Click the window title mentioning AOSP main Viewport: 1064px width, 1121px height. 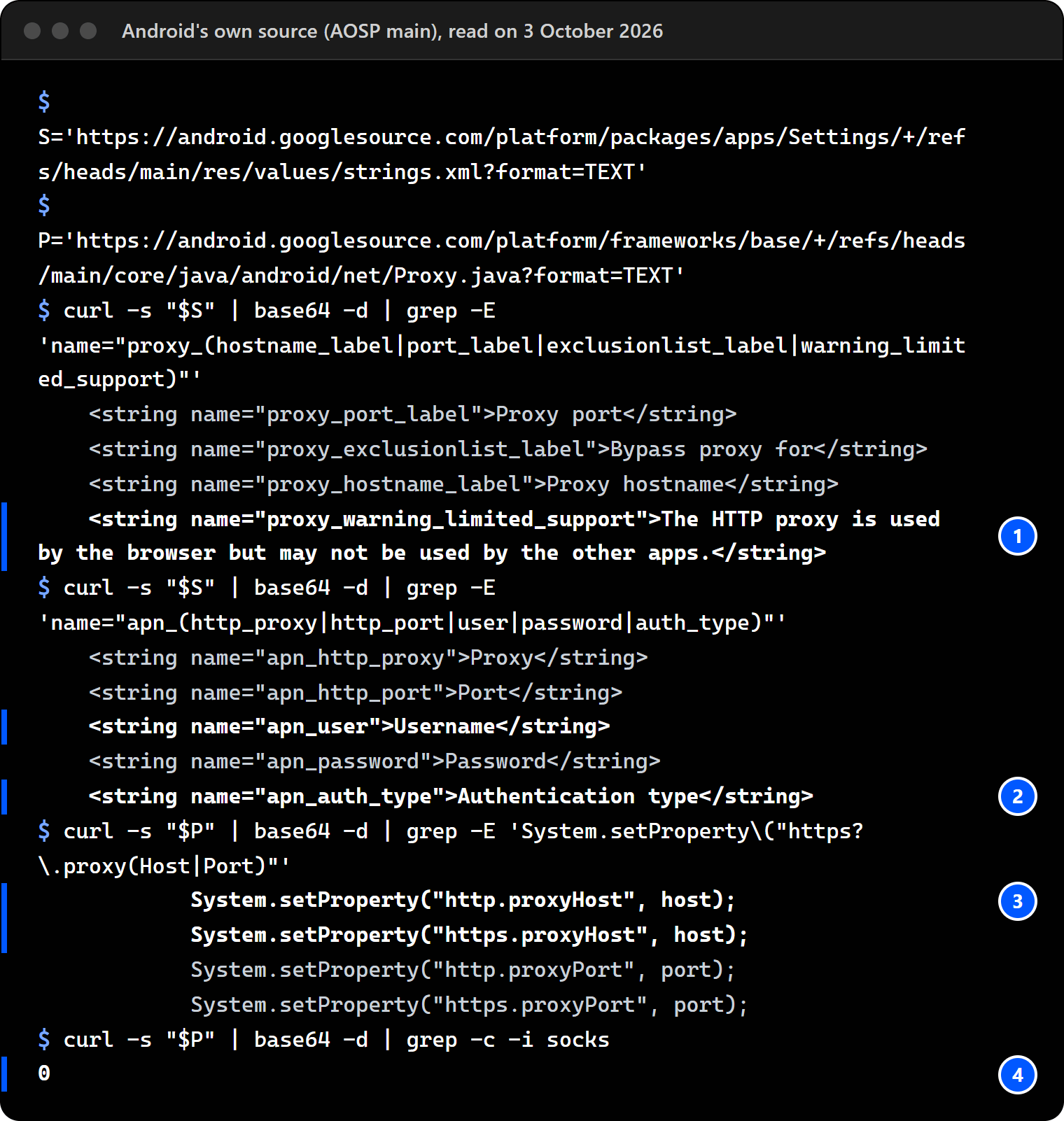point(392,31)
